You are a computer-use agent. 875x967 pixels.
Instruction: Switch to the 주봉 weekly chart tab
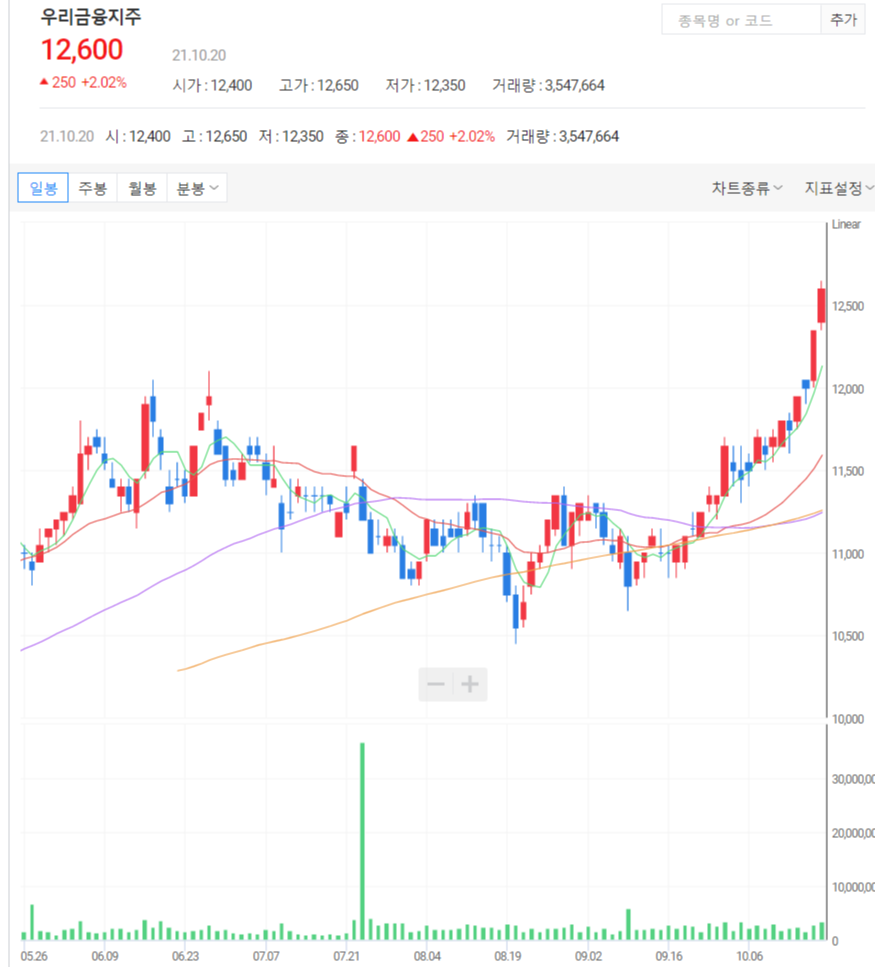point(92,188)
